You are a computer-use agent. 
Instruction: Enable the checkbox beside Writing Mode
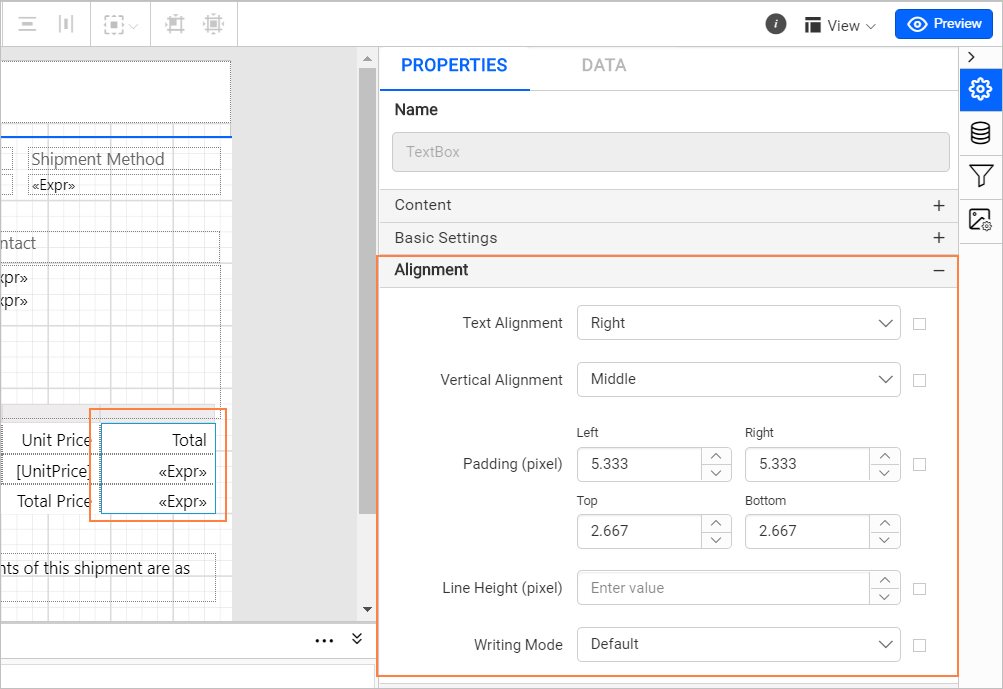919,645
